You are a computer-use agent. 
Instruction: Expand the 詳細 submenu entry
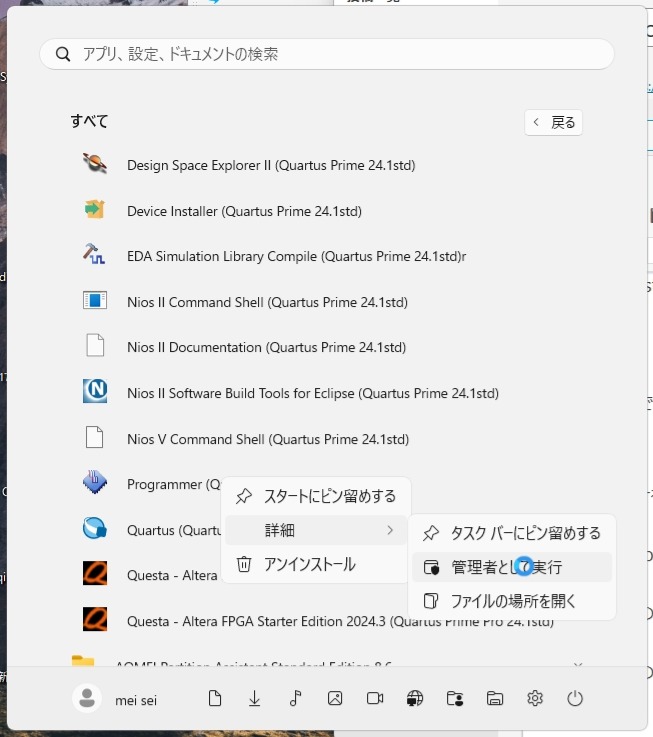(x=315, y=530)
